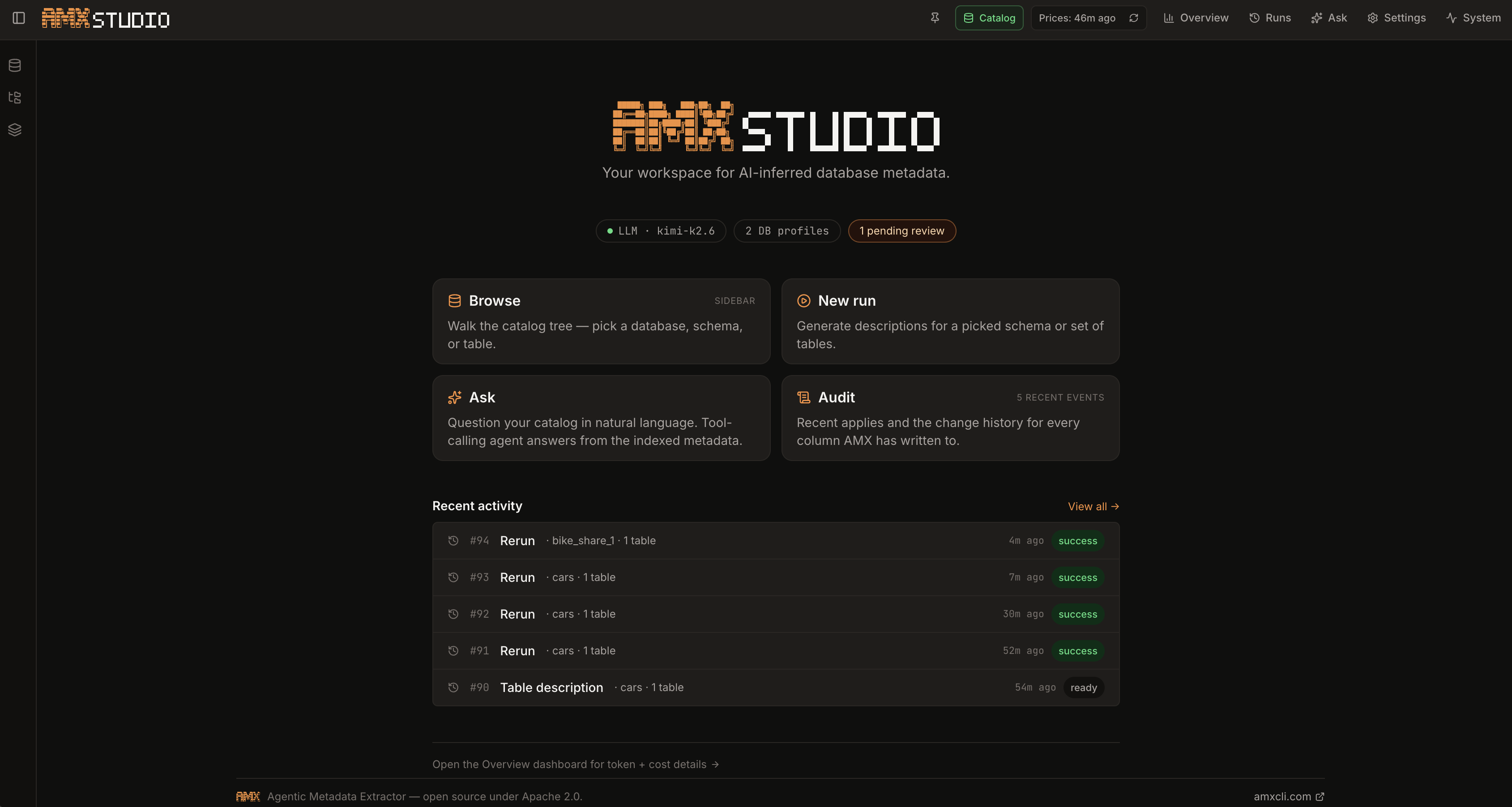Click the ready badge on run #90
Screen dimensions: 1512x807
tap(1084, 688)
